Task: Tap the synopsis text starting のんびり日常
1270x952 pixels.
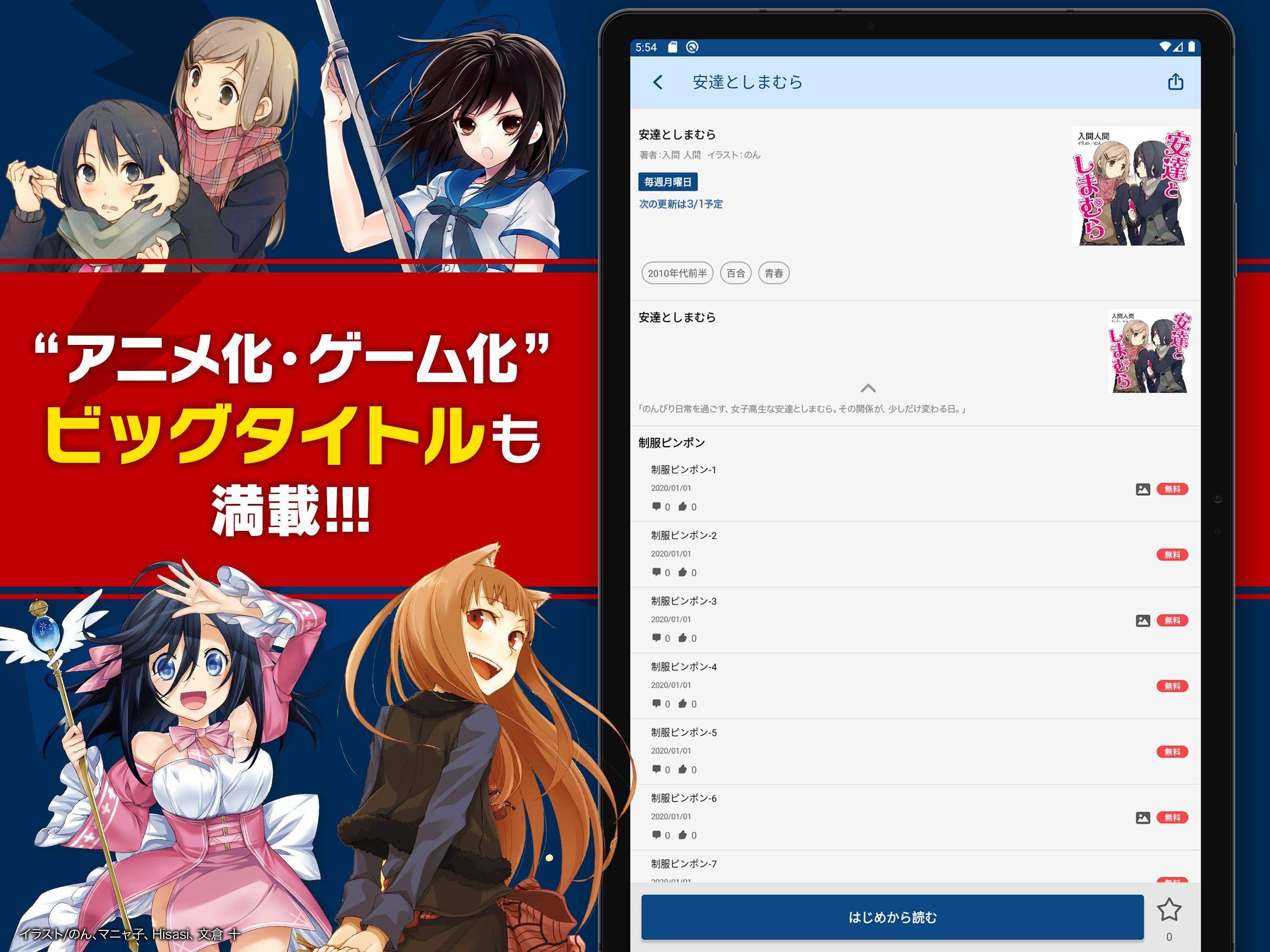Action: pos(802,409)
